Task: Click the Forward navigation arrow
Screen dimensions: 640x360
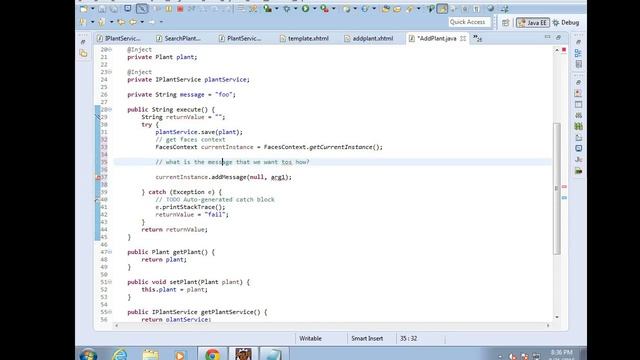Action: (152, 22)
